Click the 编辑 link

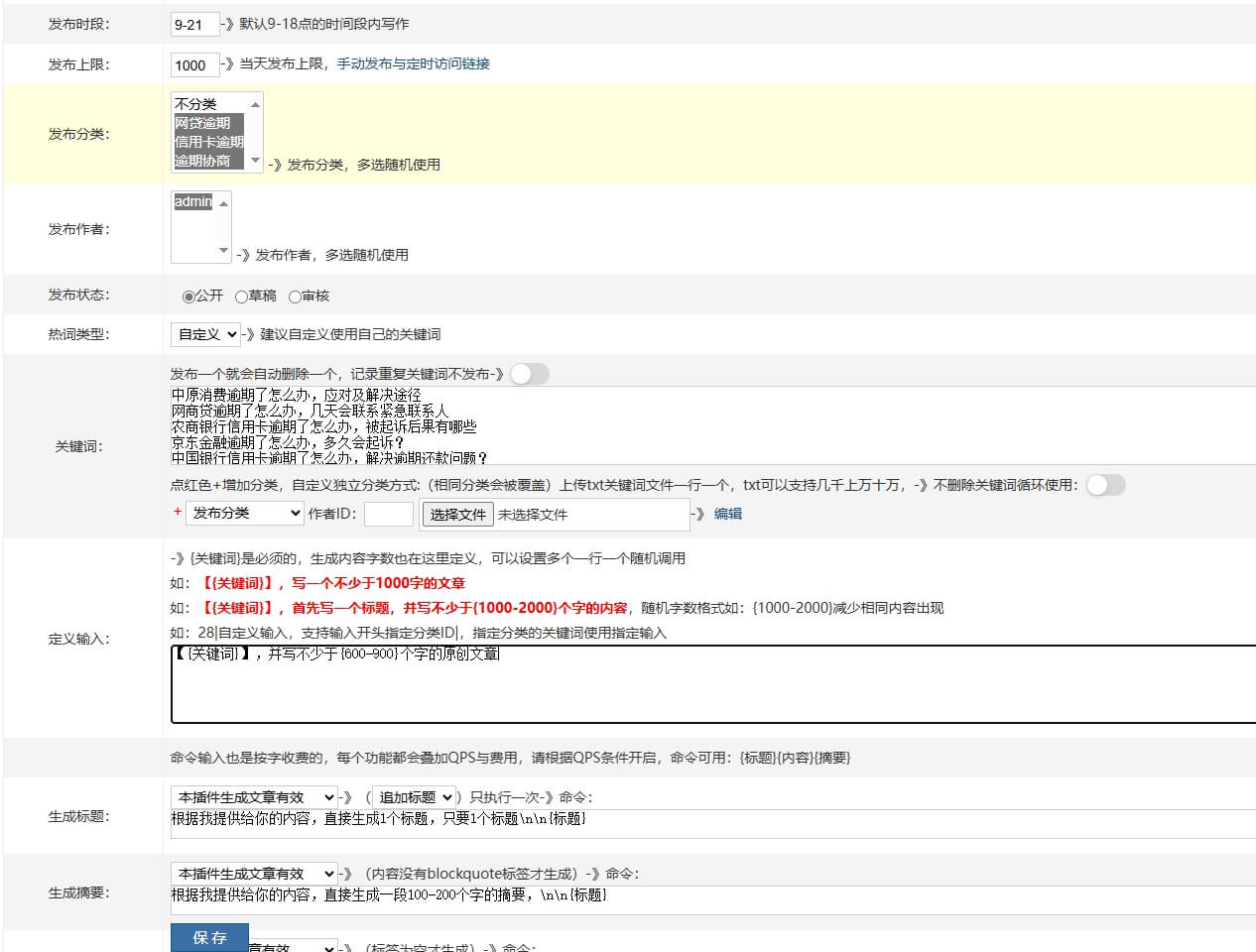[727, 514]
